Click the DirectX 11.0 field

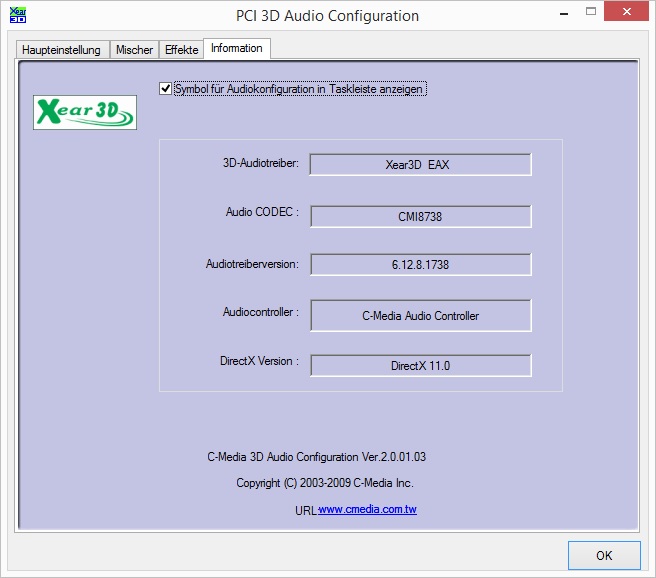tap(420, 366)
